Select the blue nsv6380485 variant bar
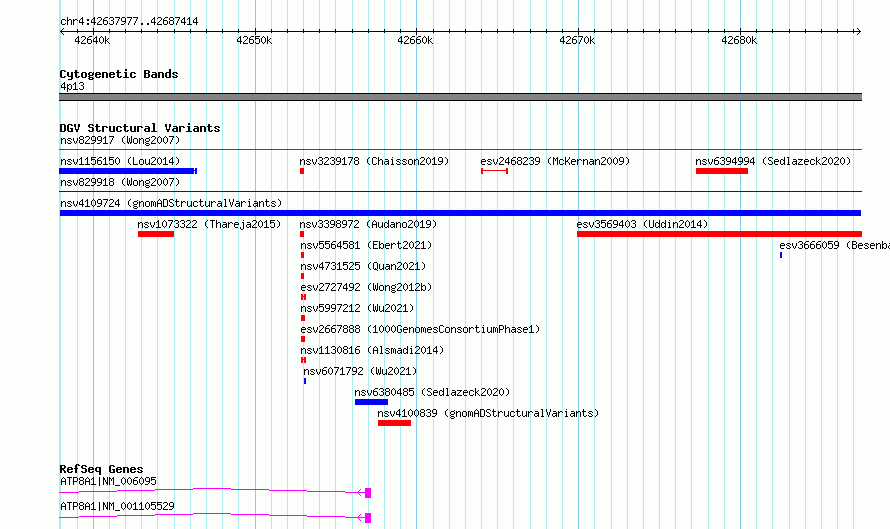The height and width of the screenshot is (529, 890). pyautogui.click(x=371, y=402)
